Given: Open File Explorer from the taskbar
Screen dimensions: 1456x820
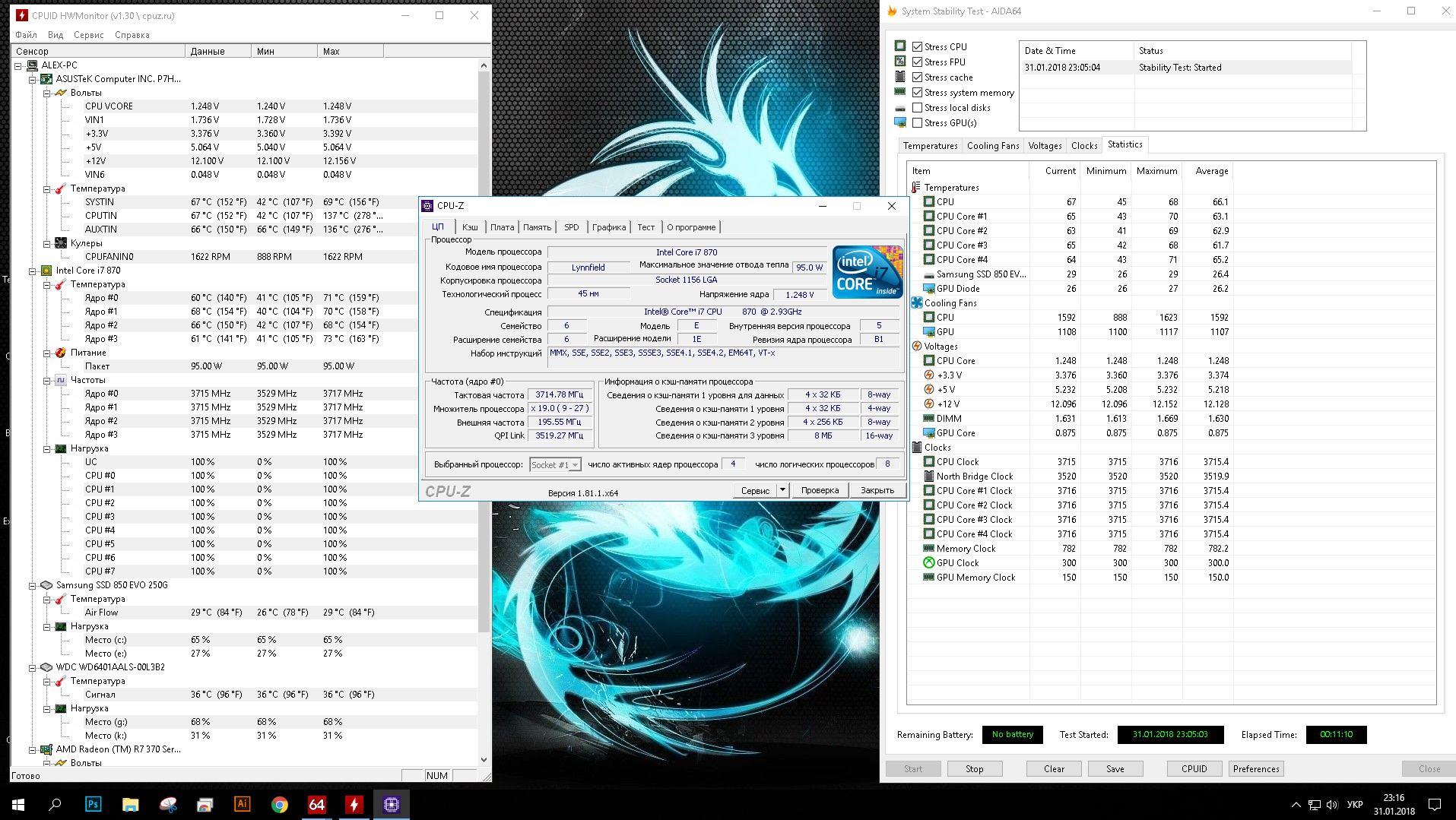Looking at the screenshot, I should (131, 804).
